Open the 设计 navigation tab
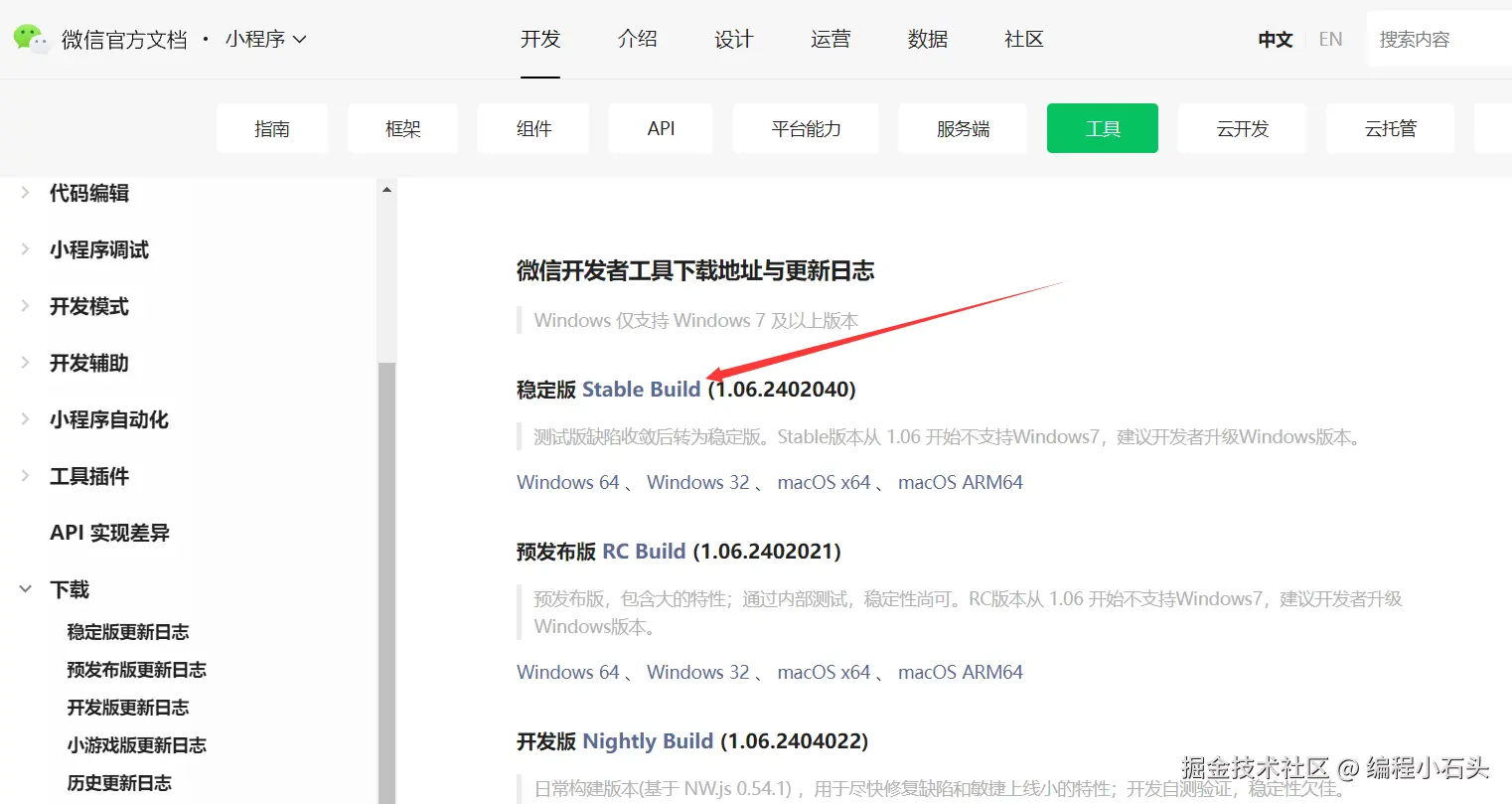Viewport: 1512px width, 804px height. [x=734, y=39]
